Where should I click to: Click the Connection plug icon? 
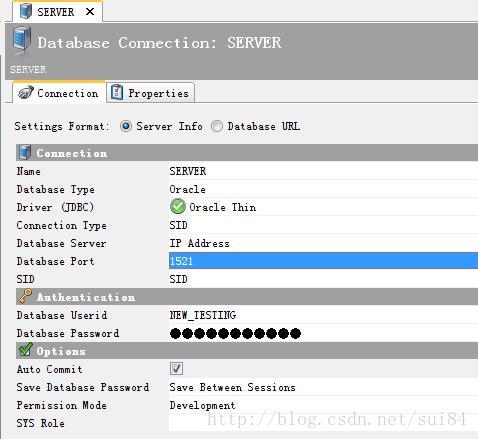(26, 92)
